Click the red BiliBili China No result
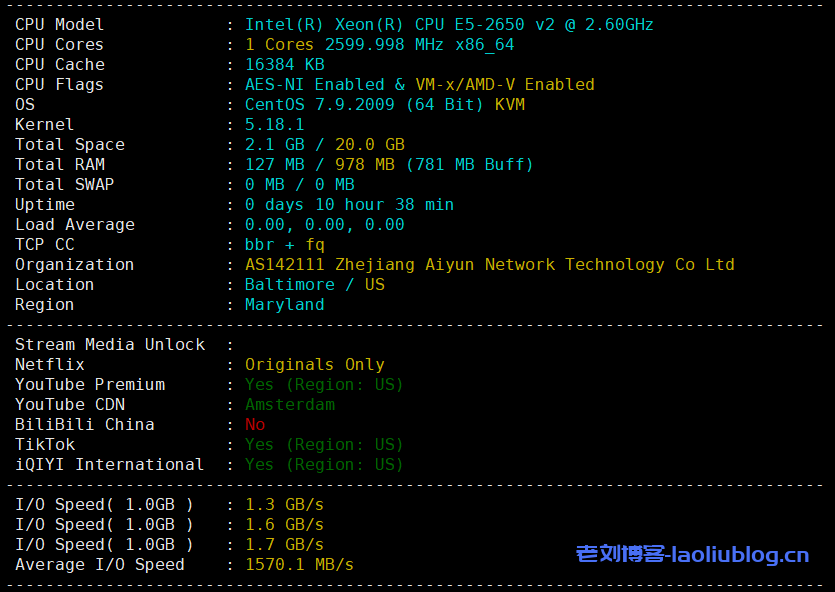835x592 pixels. [255, 424]
